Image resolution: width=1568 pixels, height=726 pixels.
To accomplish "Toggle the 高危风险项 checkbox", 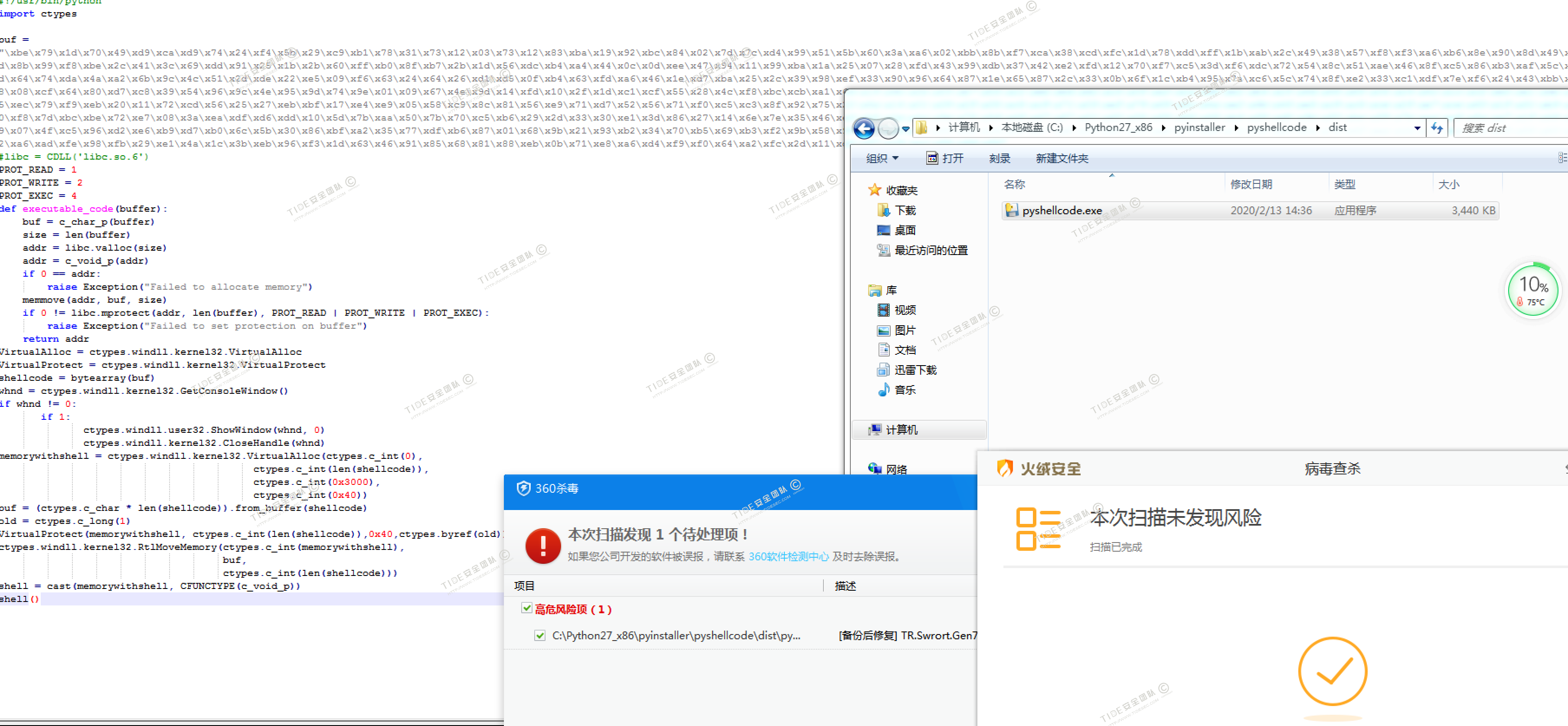I will click(526, 608).
